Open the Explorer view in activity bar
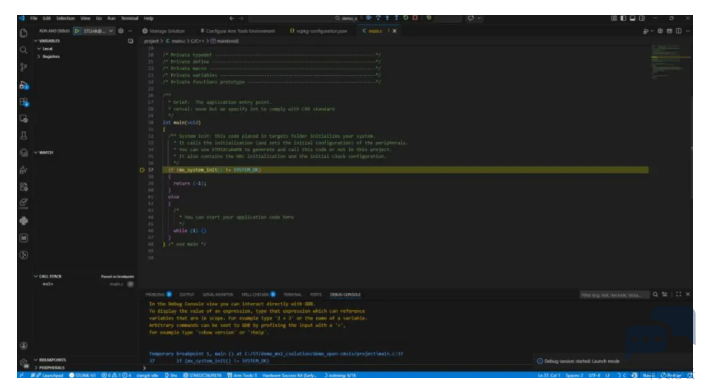 click(24, 33)
